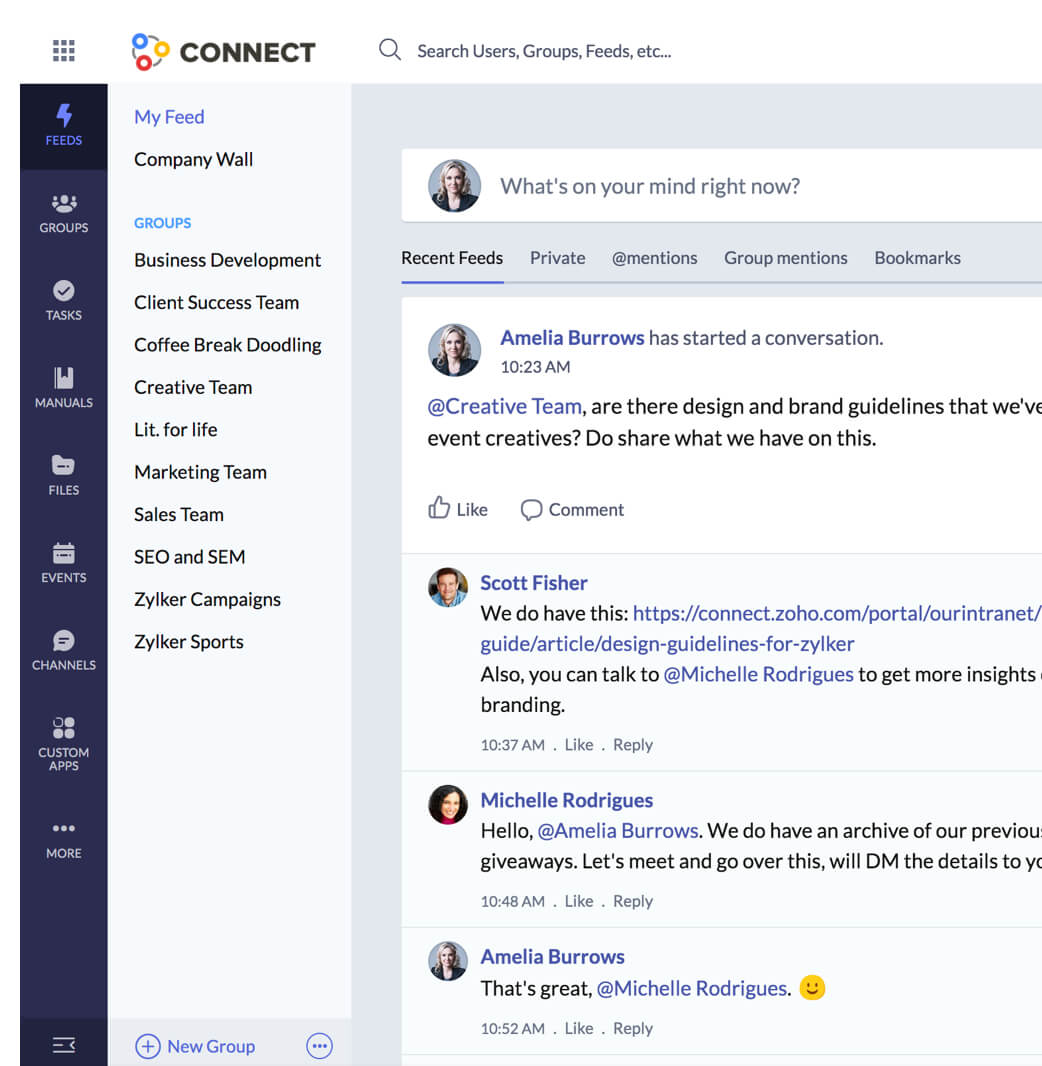Open the Manuals section
The image size is (1042, 1066).
point(64,388)
